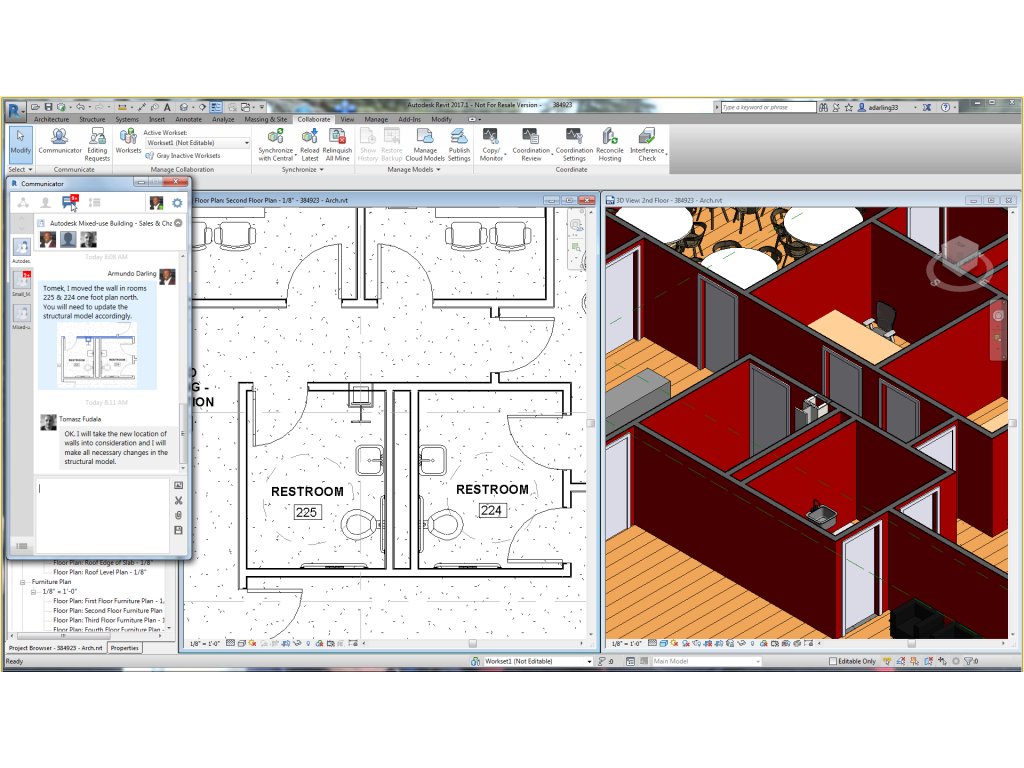Click the 1/8" = 1'-0" scale in floor plan view
The image size is (1024, 768).
tap(204, 643)
